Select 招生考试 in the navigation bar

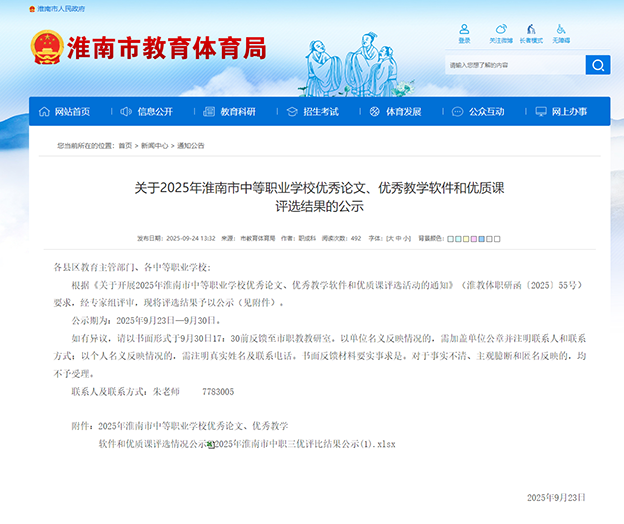(x=313, y=111)
